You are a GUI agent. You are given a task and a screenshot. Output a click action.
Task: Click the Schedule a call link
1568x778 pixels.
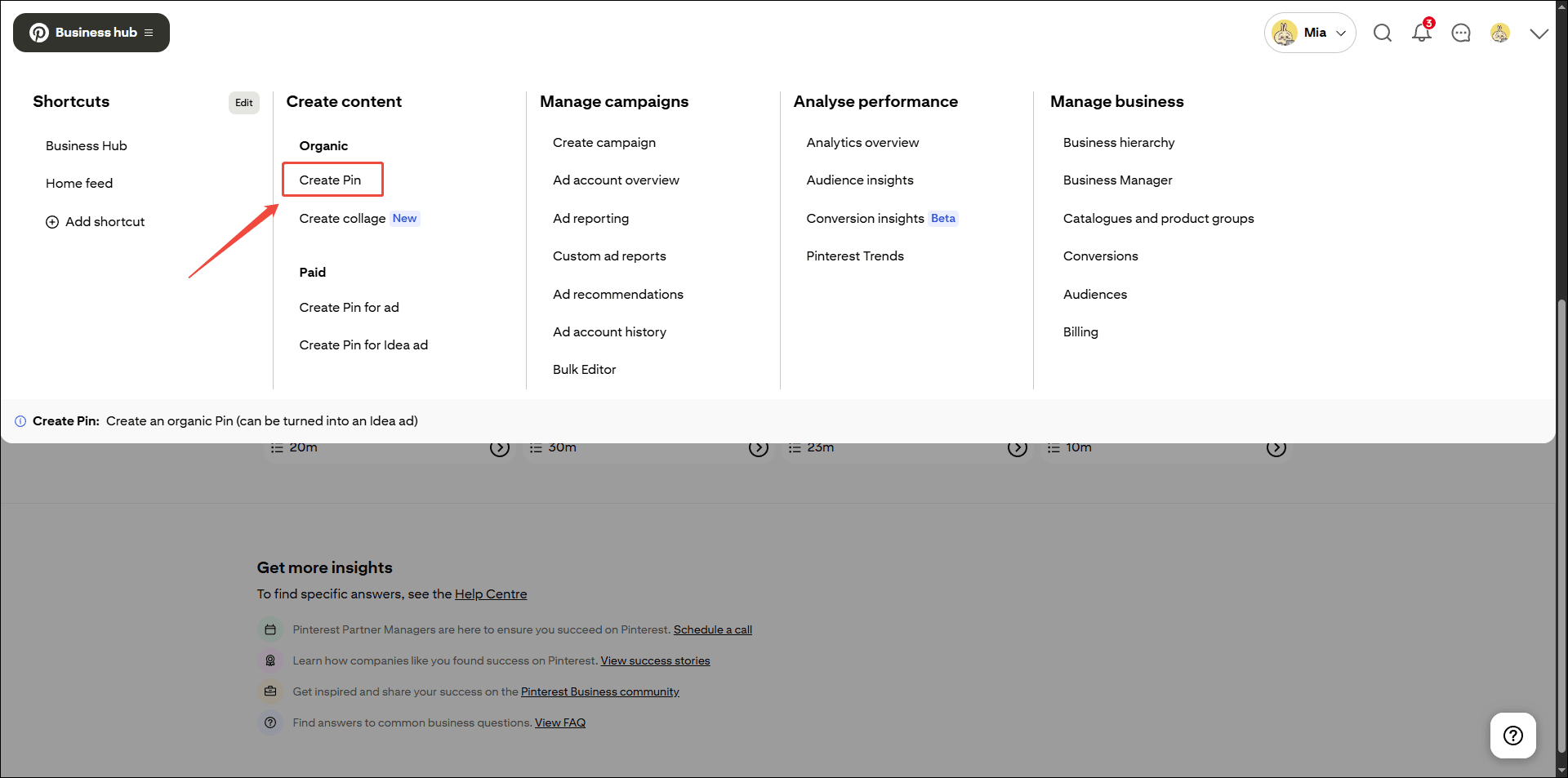pyautogui.click(x=713, y=630)
